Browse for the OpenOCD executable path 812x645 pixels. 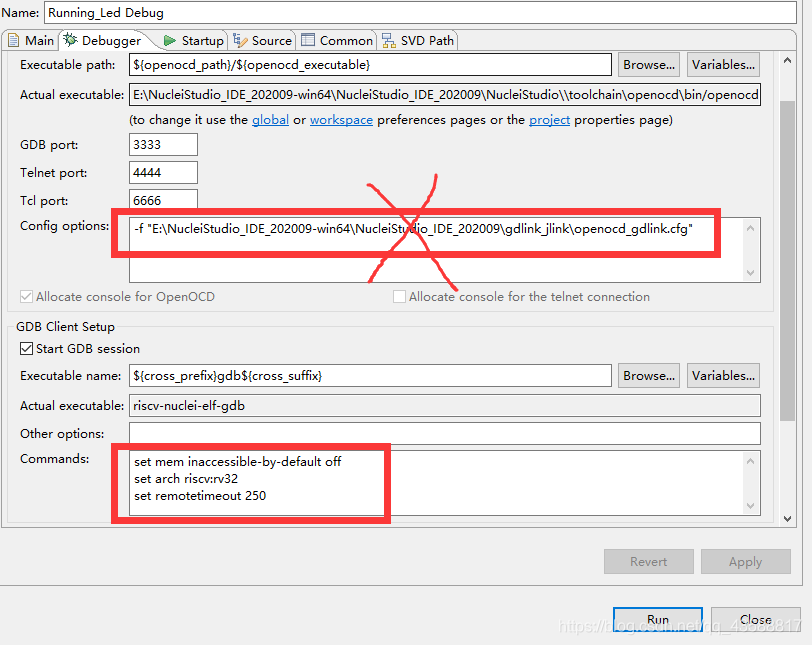[x=649, y=65]
